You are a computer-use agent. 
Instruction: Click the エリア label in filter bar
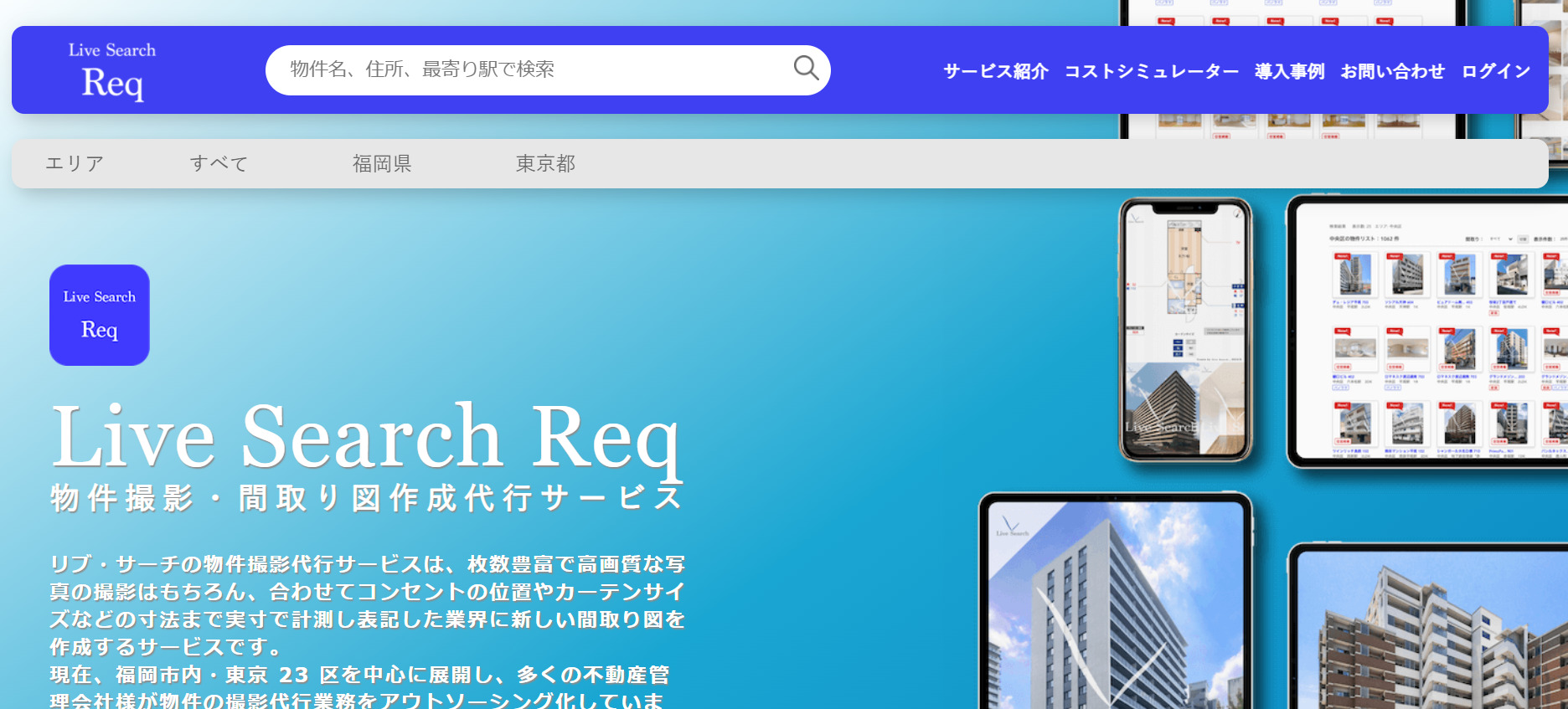pos(75,164)
